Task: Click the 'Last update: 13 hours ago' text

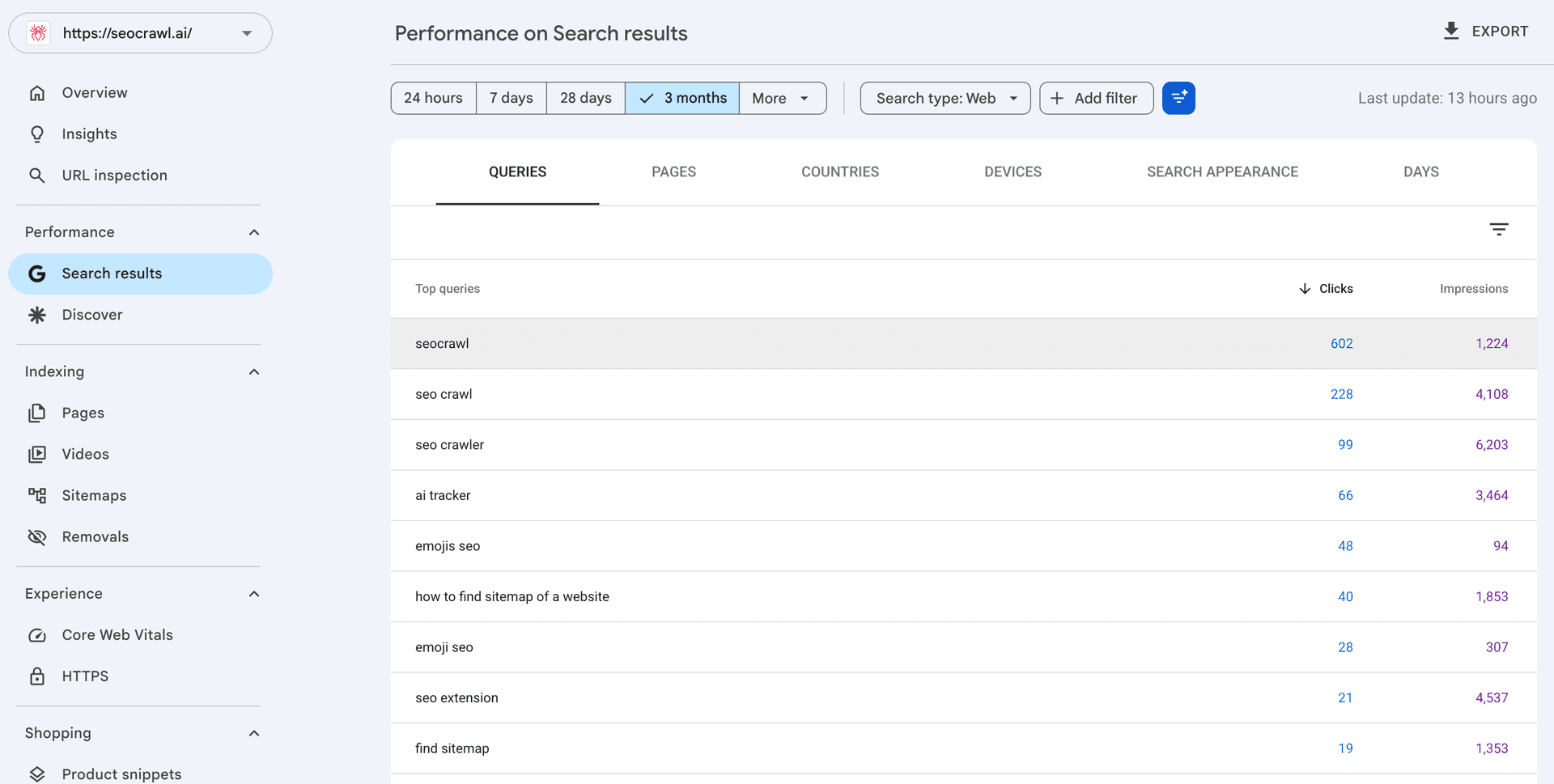Action: point(1447,98)
